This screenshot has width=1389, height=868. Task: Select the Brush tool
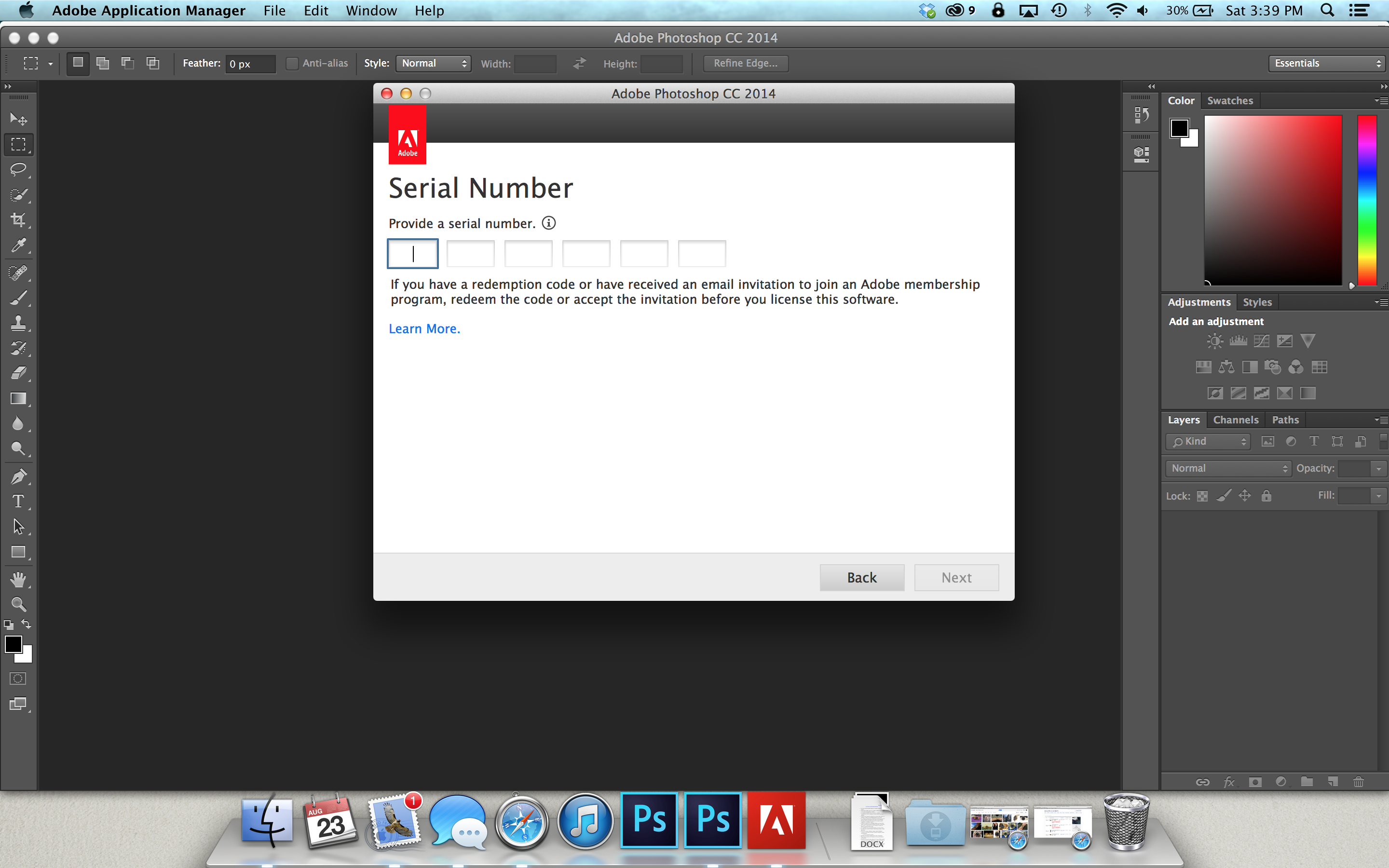pyautogui.click(x=19, y=297)
